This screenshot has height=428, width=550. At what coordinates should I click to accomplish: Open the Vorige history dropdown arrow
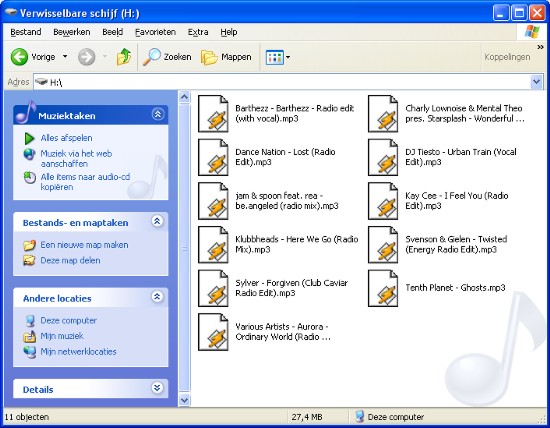tap(65, 56)
